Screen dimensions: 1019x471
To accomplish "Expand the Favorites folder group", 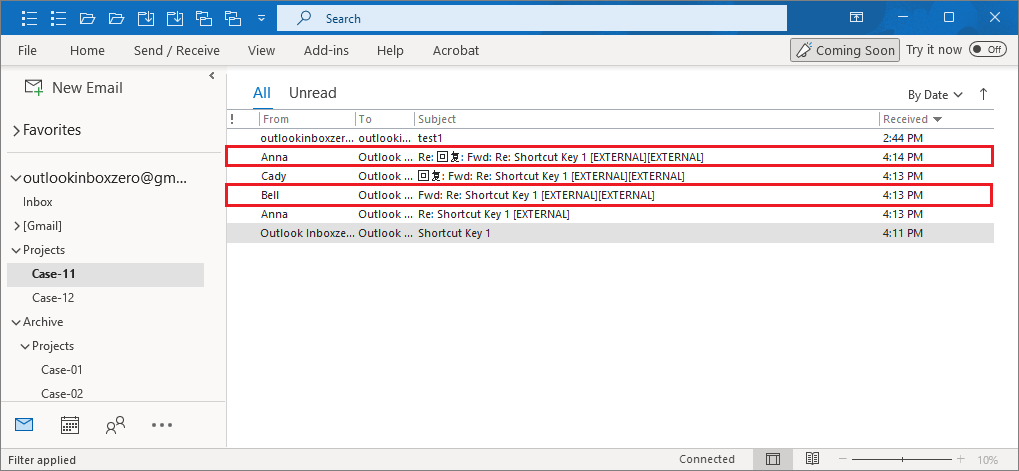I will tap(16, 130).
